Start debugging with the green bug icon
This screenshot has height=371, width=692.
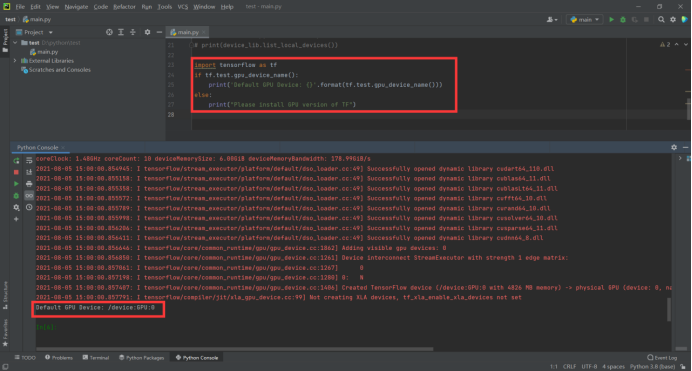(x=623, y=19)
